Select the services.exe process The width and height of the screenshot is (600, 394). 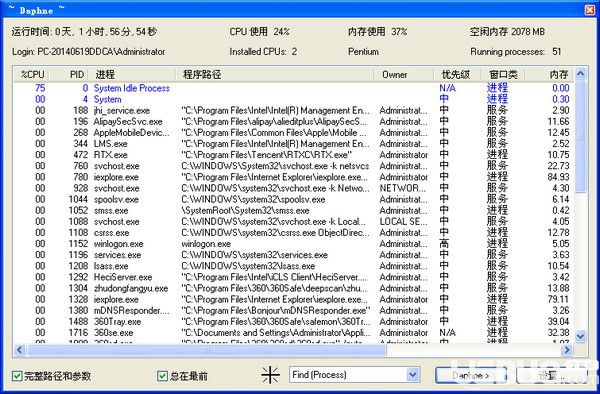coord(294,255)
